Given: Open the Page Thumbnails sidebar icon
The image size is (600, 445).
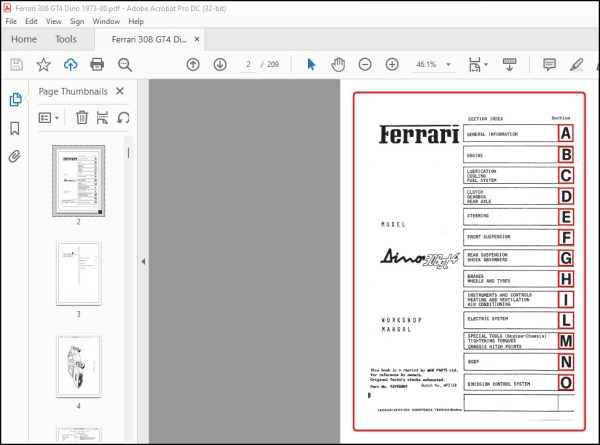Looking at the screenshot, I should (x=15, y=99).
